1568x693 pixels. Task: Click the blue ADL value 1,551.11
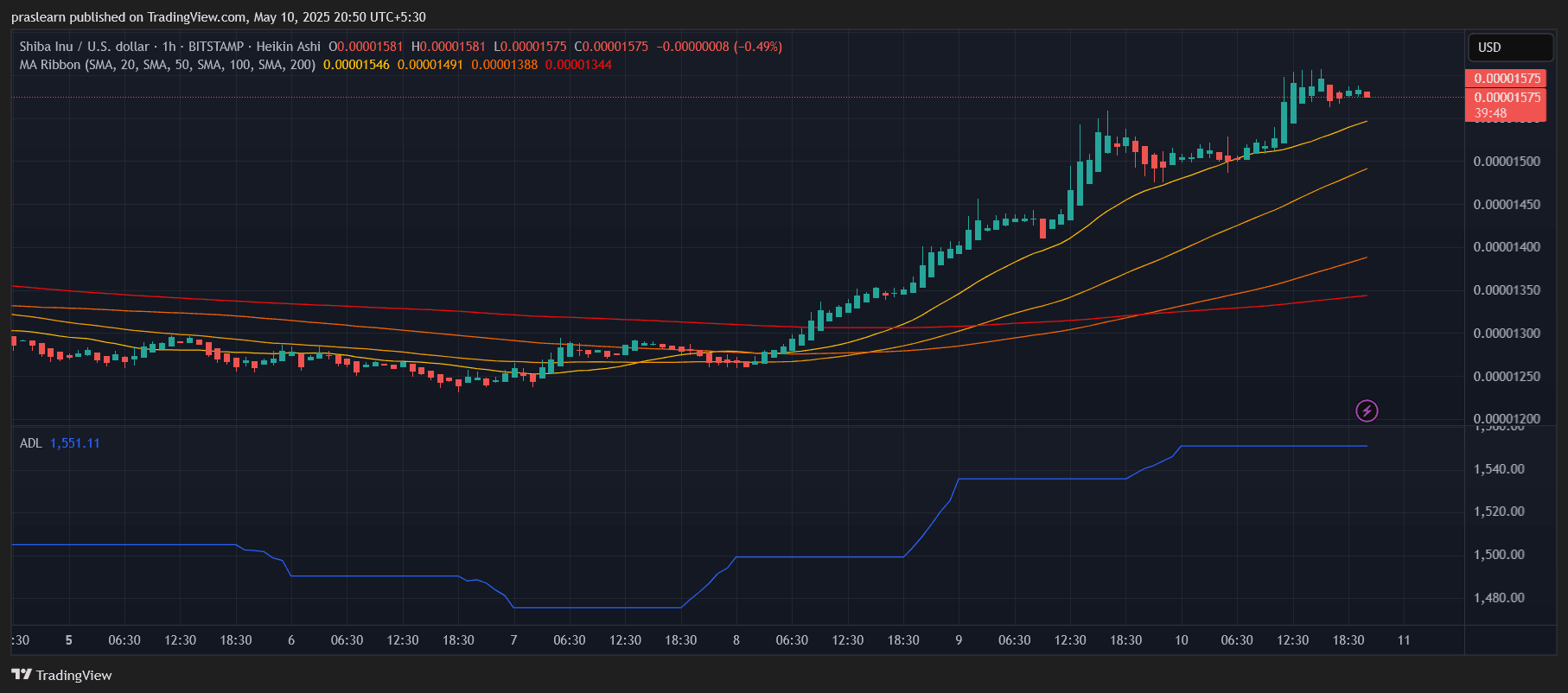click(x=75, y=443)
